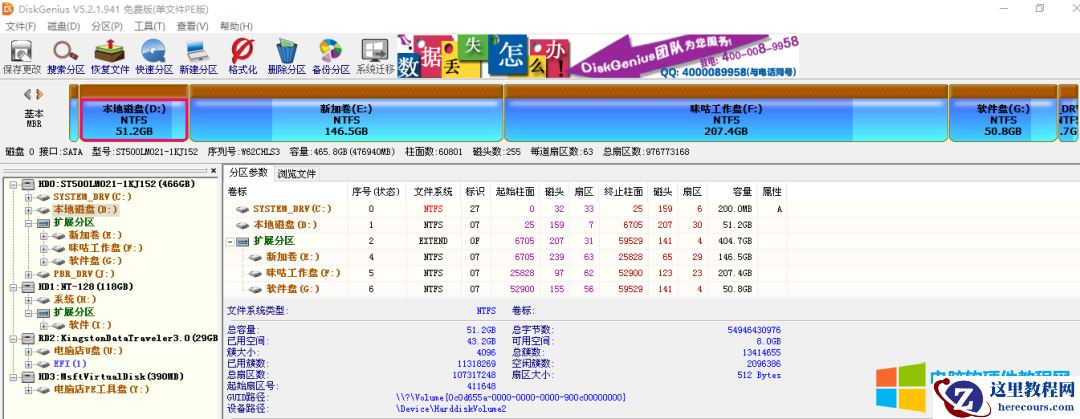Open the 工具(T) menu
This screenshot has height=419, width=1080.
click(x=149, y=26)
